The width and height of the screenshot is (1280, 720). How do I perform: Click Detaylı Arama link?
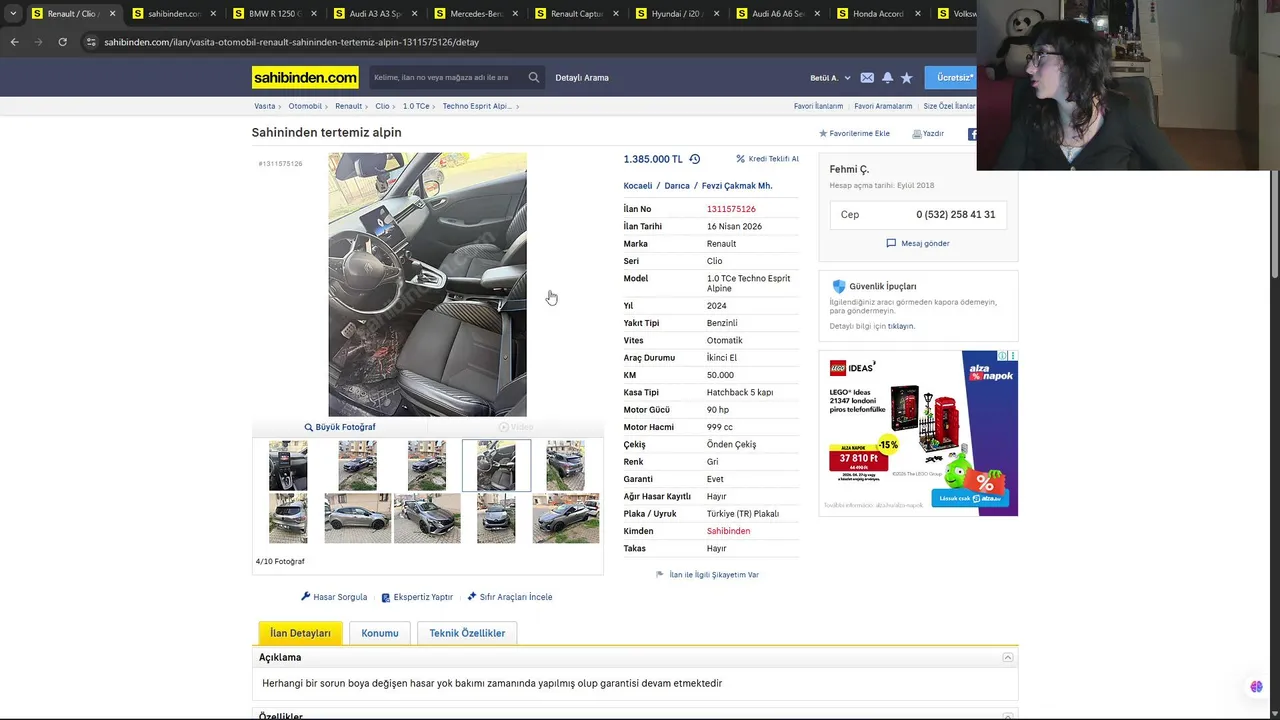(x=582, y=78)
